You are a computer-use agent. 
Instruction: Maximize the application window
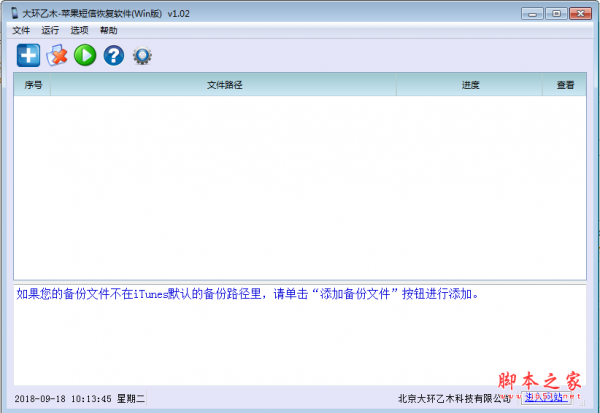point(556,14)
